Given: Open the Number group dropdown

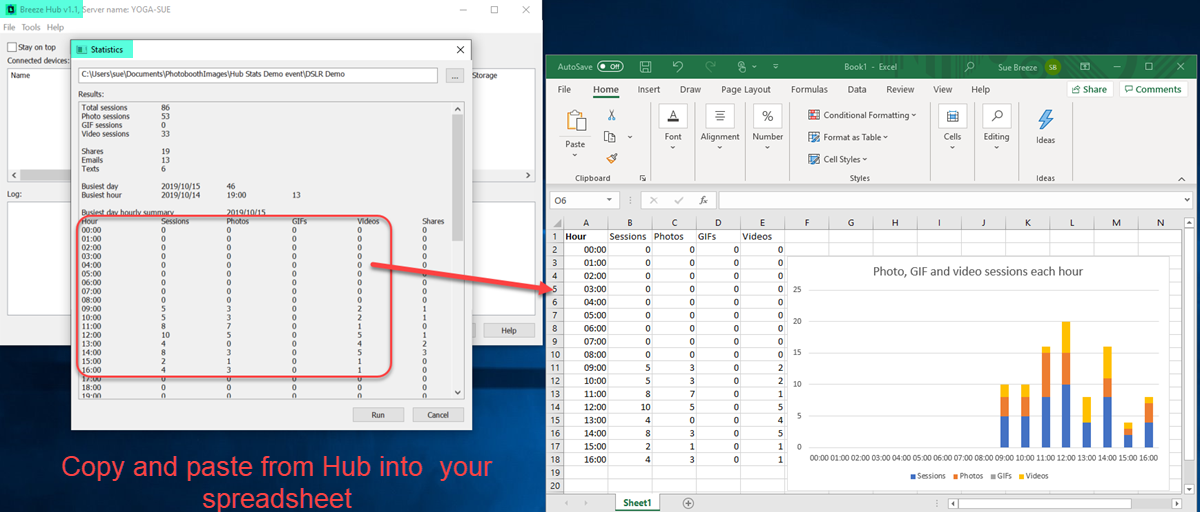Looking at the screenshot, I should (x=767, y=126).
